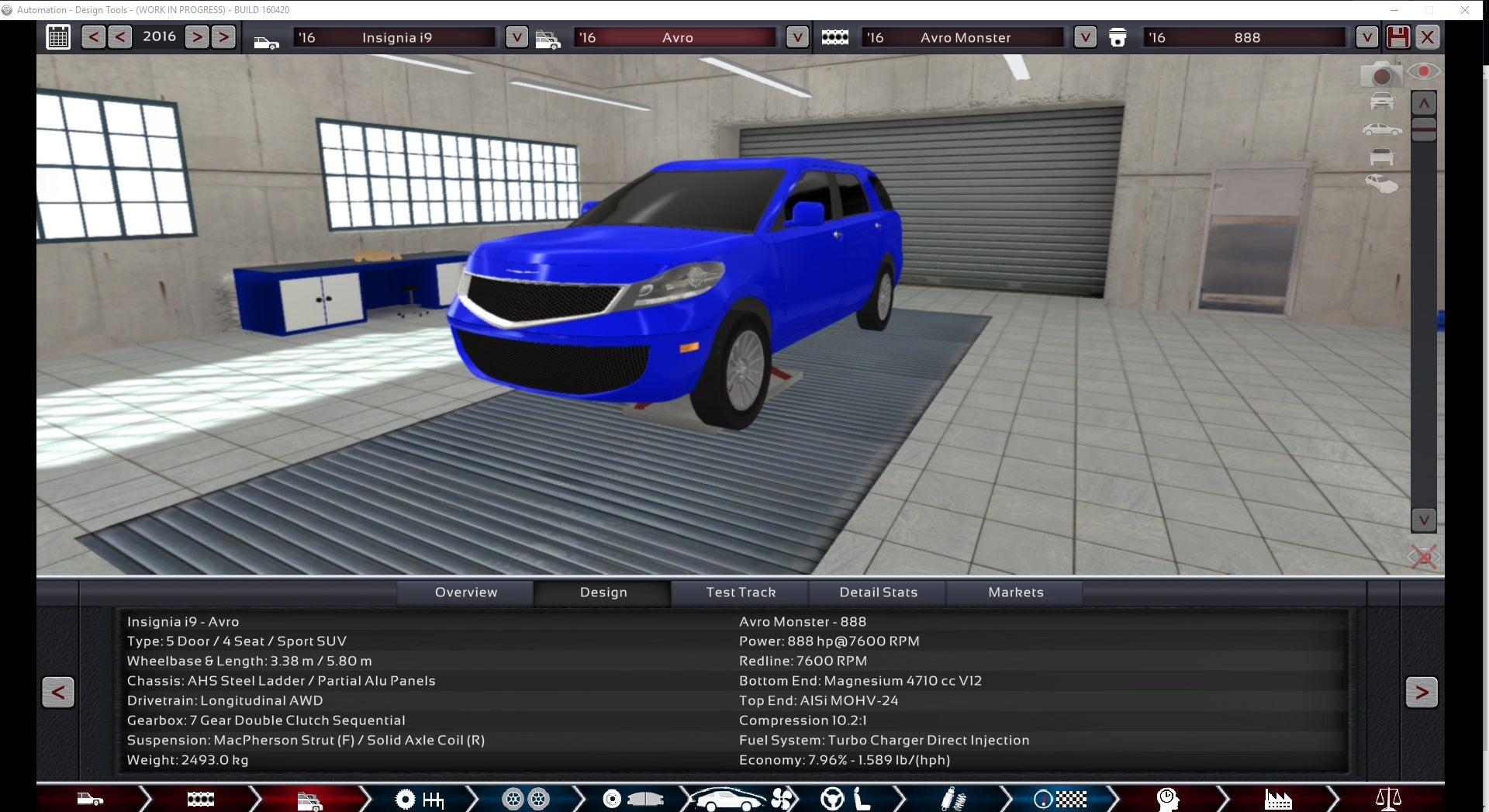Open the suspension spring step

click(953, 800)
